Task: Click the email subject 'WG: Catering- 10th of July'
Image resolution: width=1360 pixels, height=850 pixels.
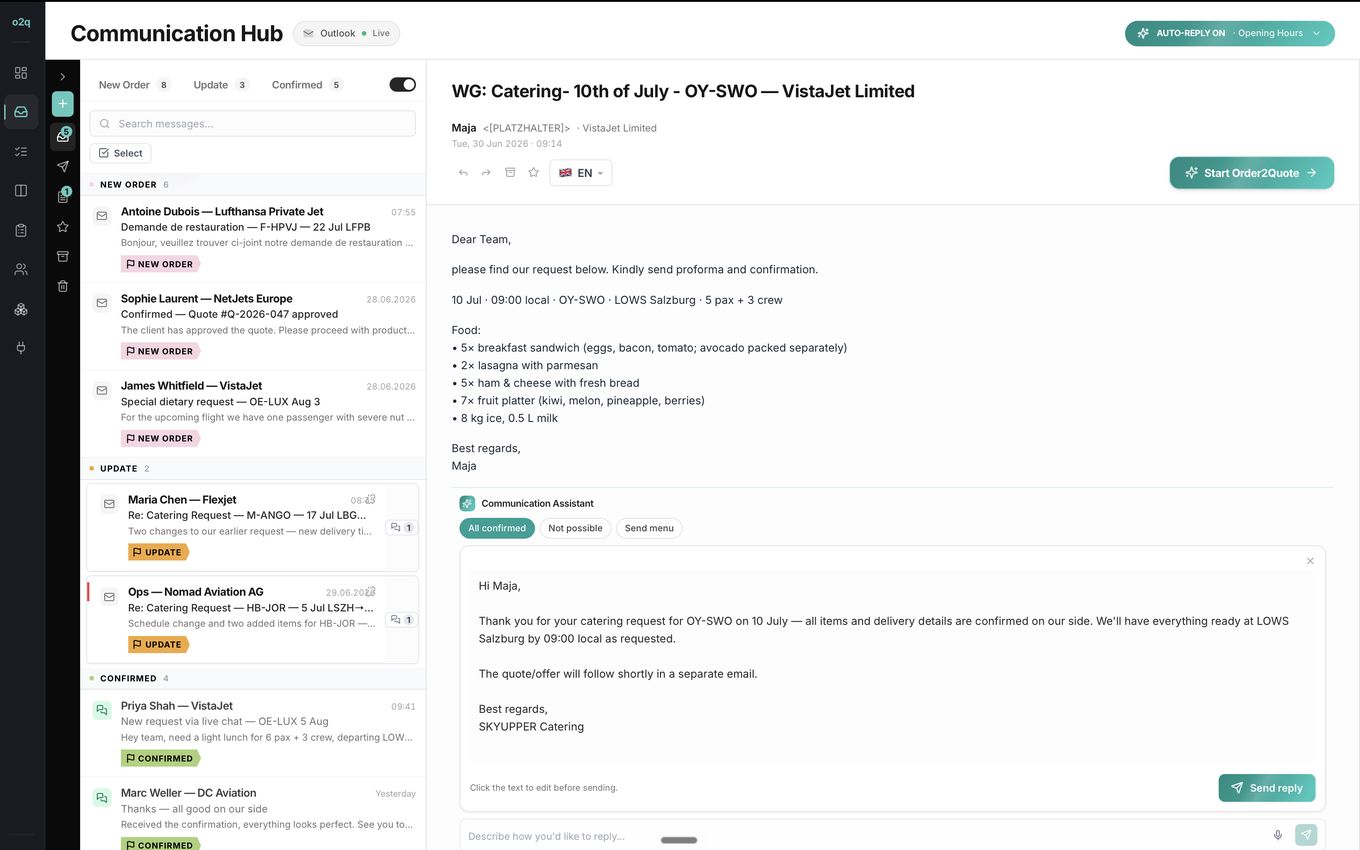Action: 683,91
